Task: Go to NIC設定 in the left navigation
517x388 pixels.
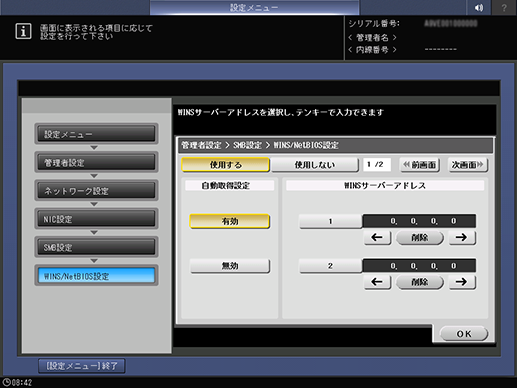Action: pos(96,219)
